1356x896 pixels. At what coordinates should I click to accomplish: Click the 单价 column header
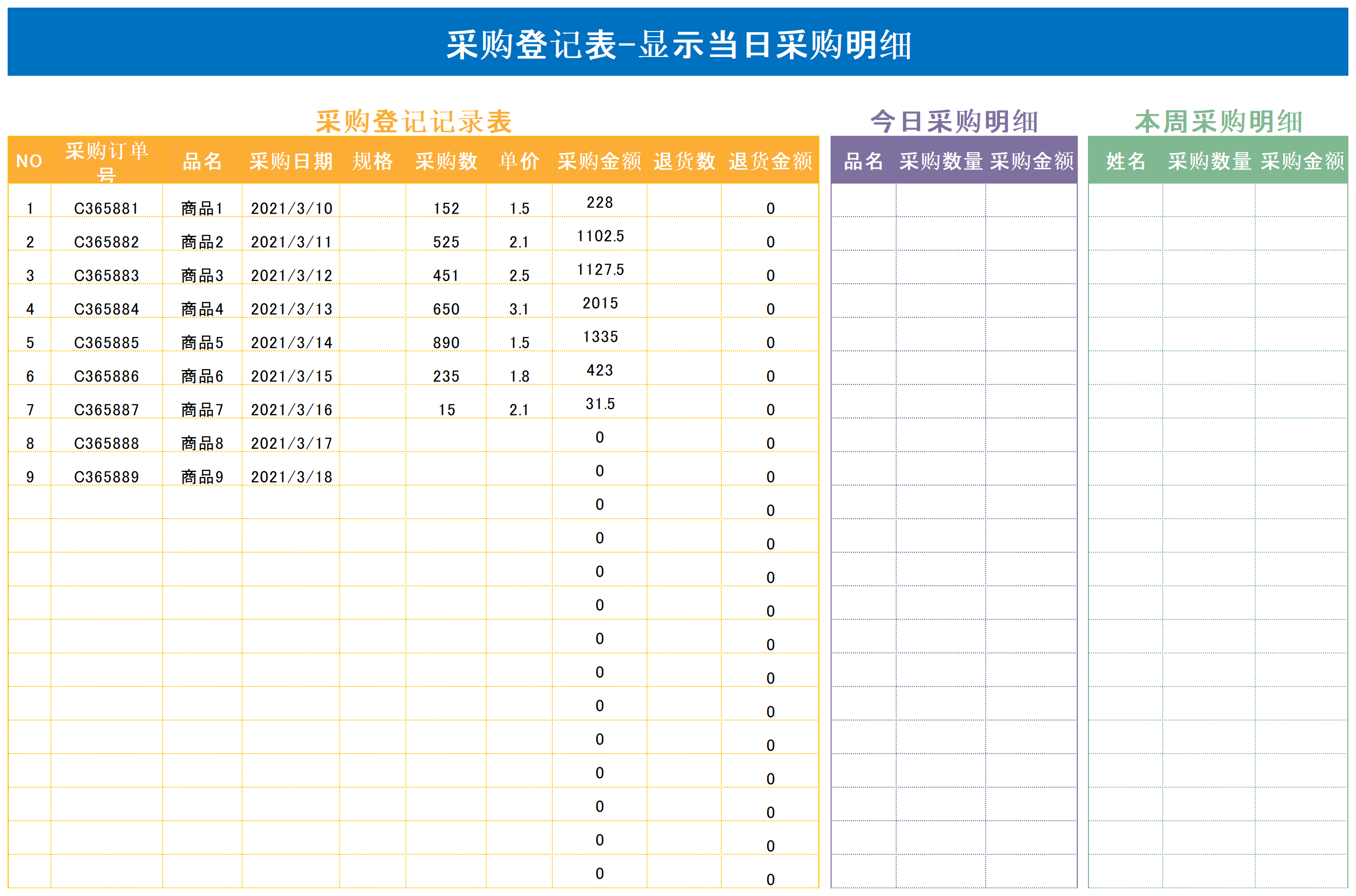click(519, 161)
